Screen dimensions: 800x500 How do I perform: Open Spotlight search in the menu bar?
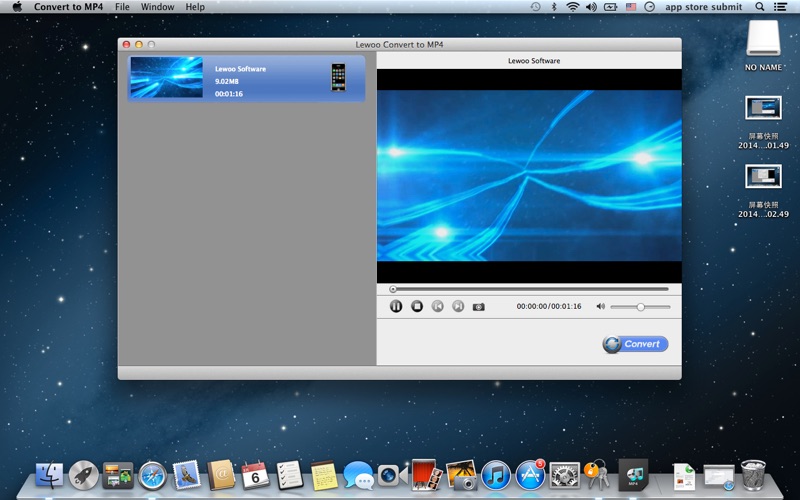760,7
